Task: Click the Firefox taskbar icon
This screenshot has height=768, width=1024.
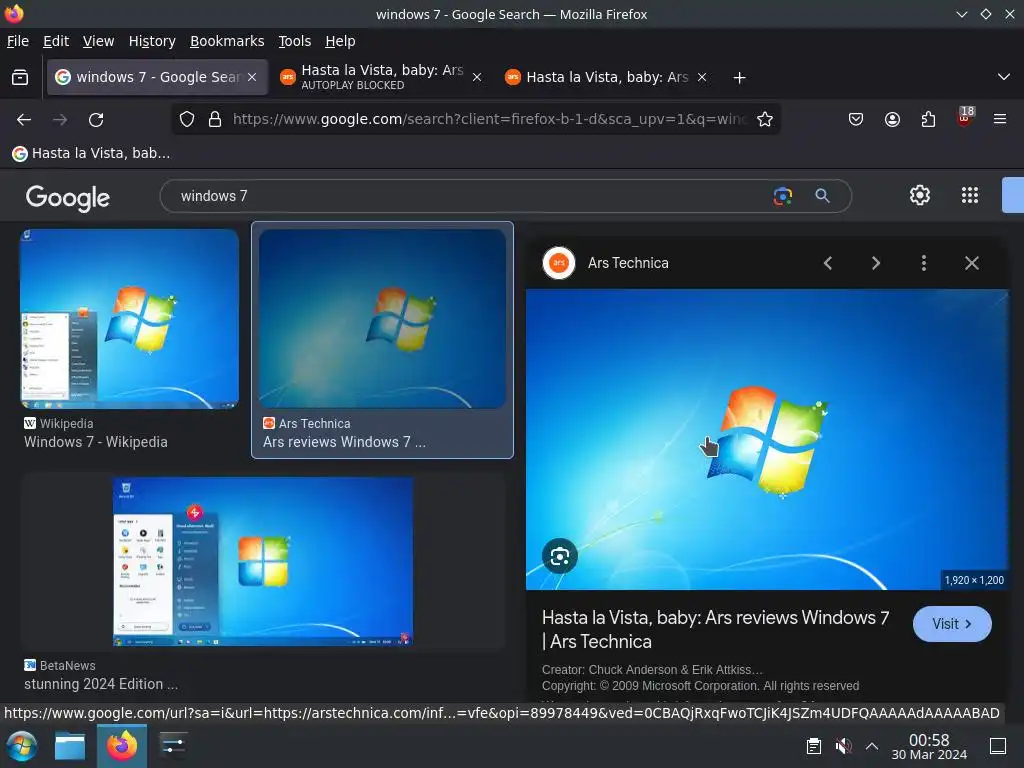Action: point(122,746)
